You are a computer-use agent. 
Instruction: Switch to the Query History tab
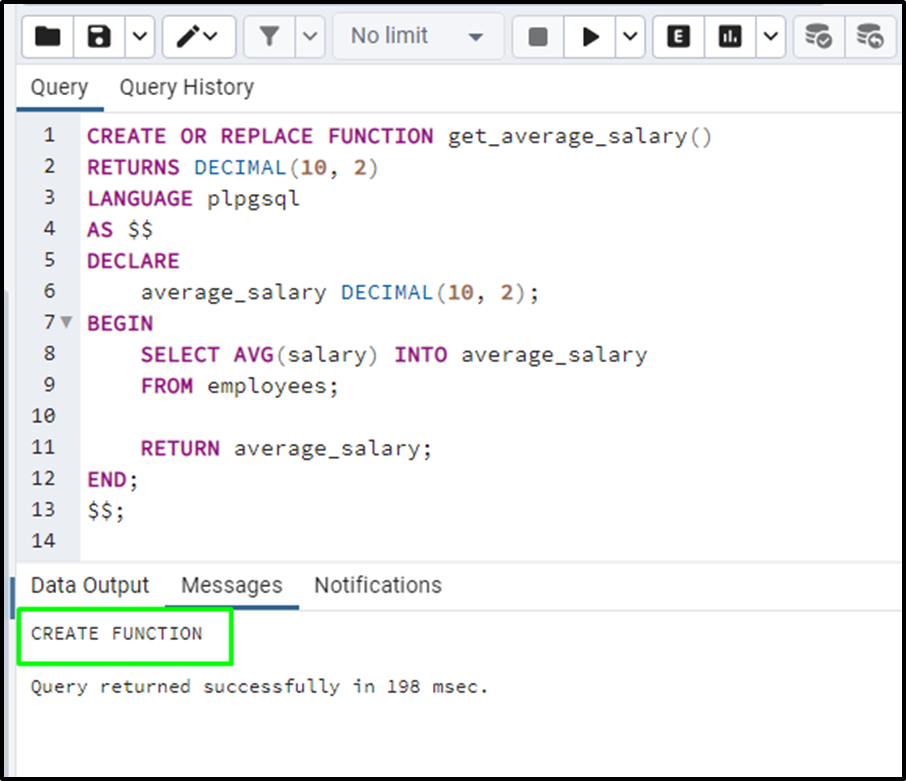[186, 87]
